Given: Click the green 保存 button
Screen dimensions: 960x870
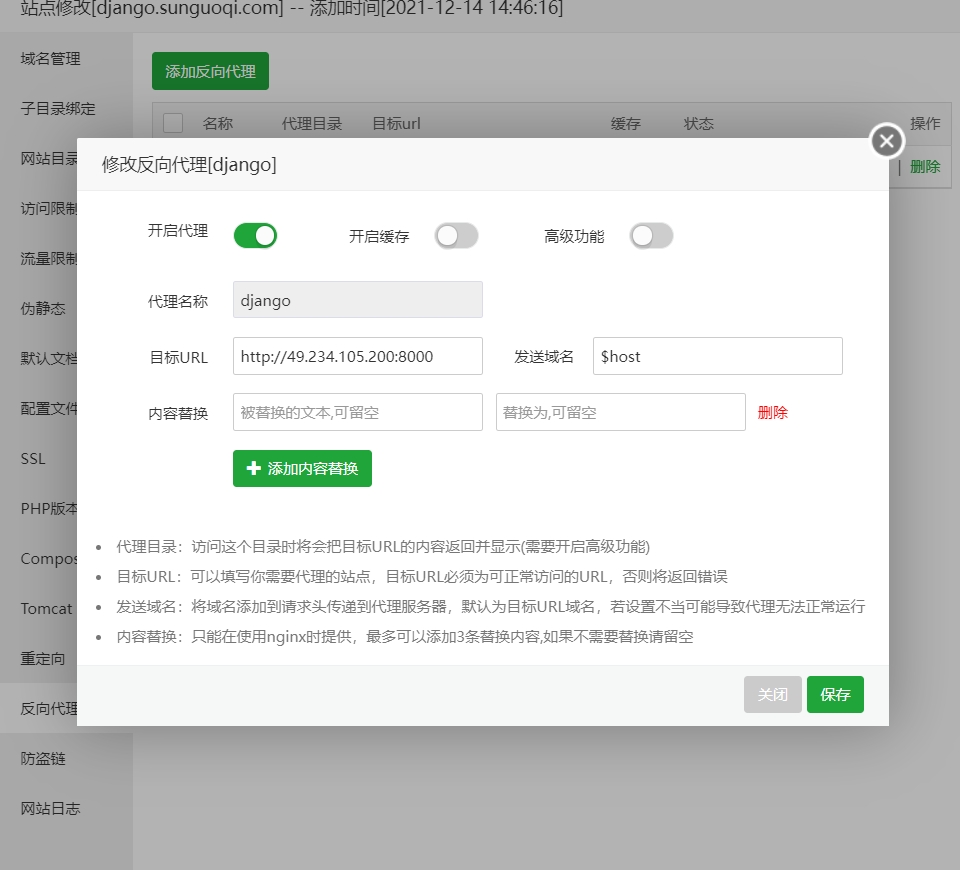Looking at the screenshot, I should [x=835, y=694].
